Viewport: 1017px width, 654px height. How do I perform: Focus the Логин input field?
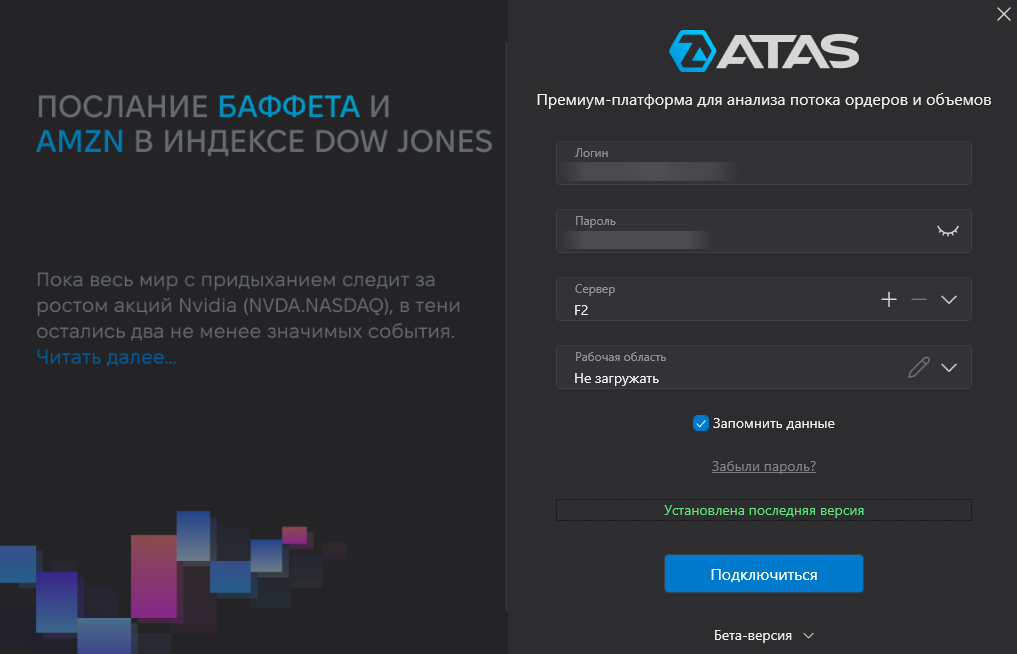763,163
